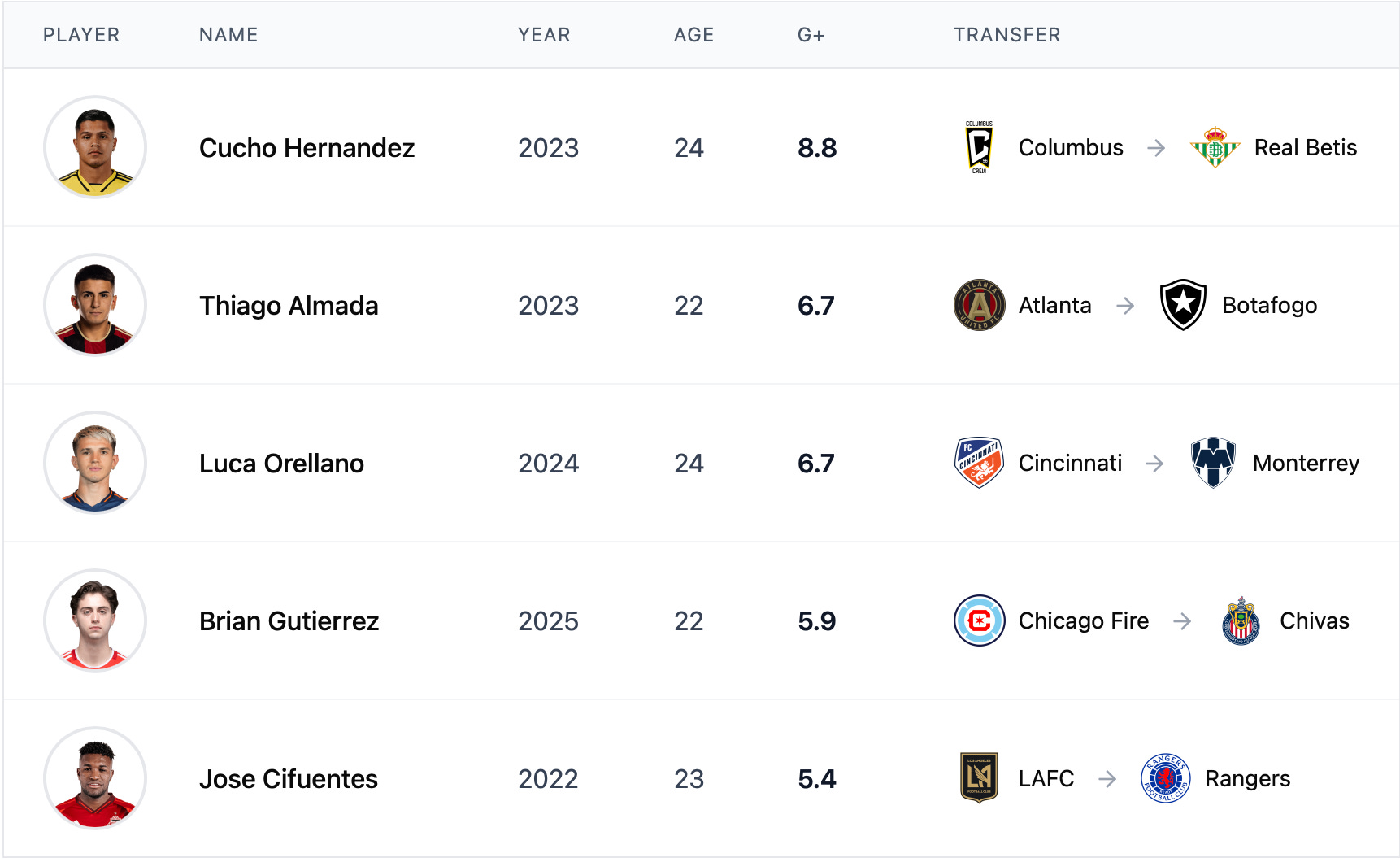Open Jose Cifuentes player photo

tap(95, 778)
